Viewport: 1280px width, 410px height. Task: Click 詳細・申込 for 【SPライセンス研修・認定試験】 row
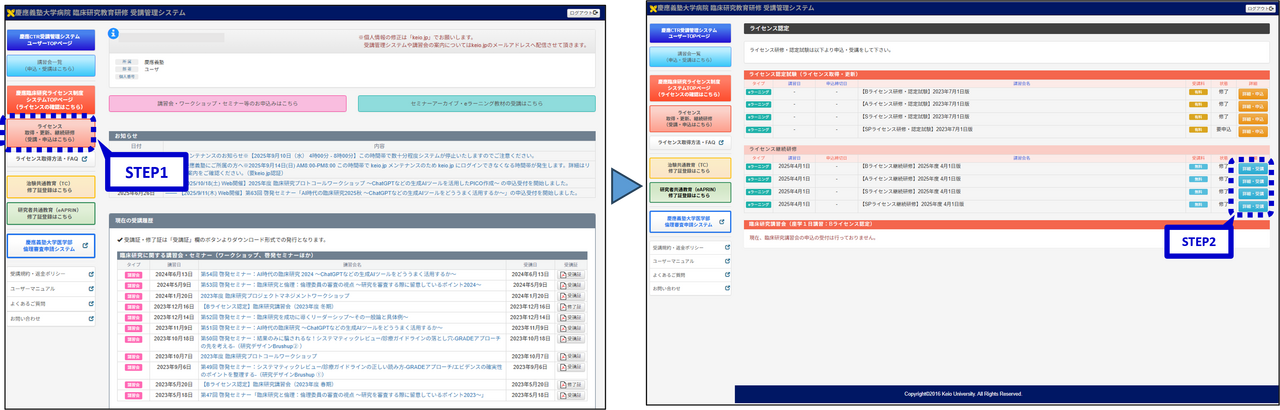(1253, 131)
